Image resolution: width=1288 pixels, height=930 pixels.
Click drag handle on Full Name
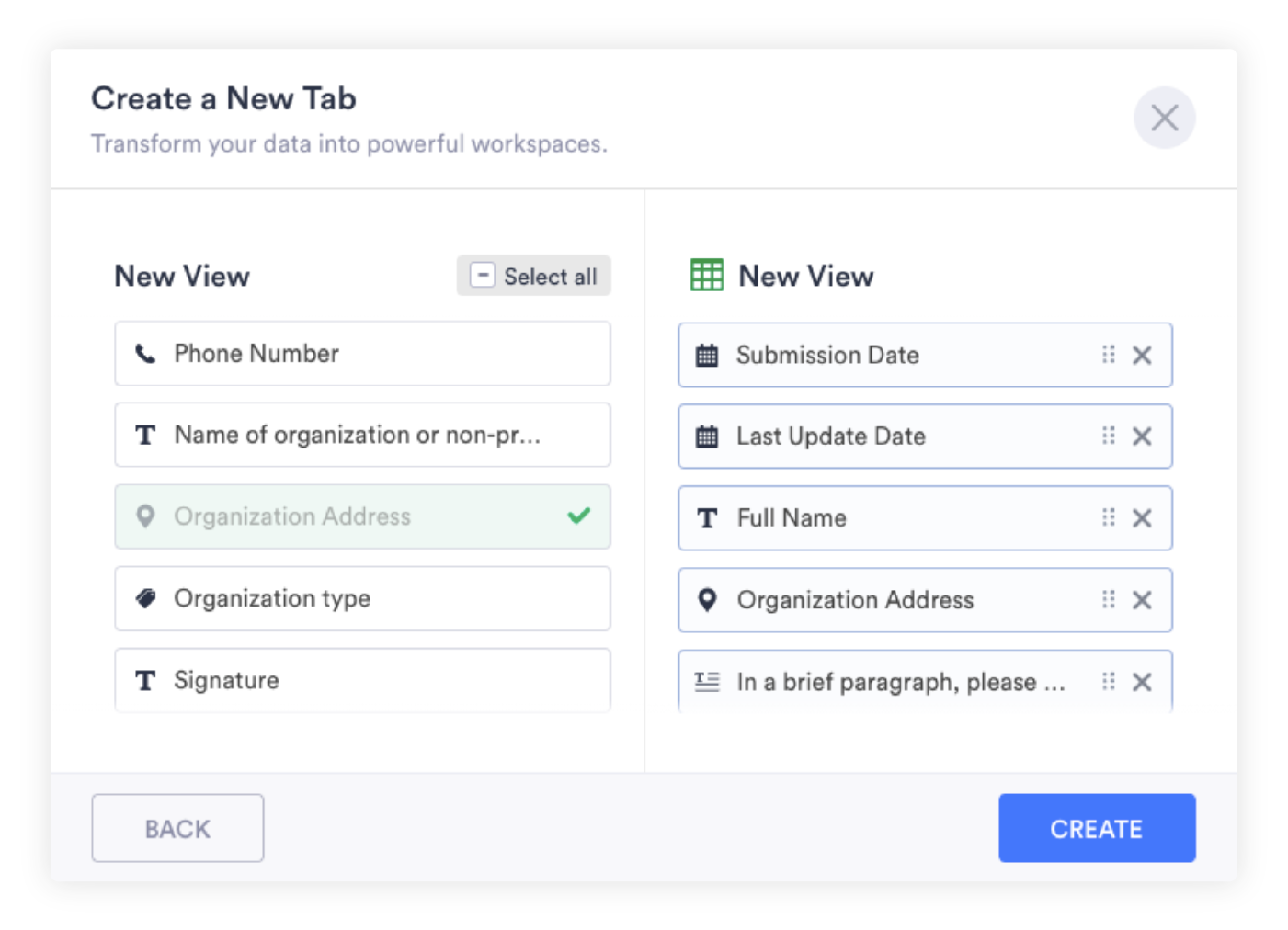coord(1109,518)
